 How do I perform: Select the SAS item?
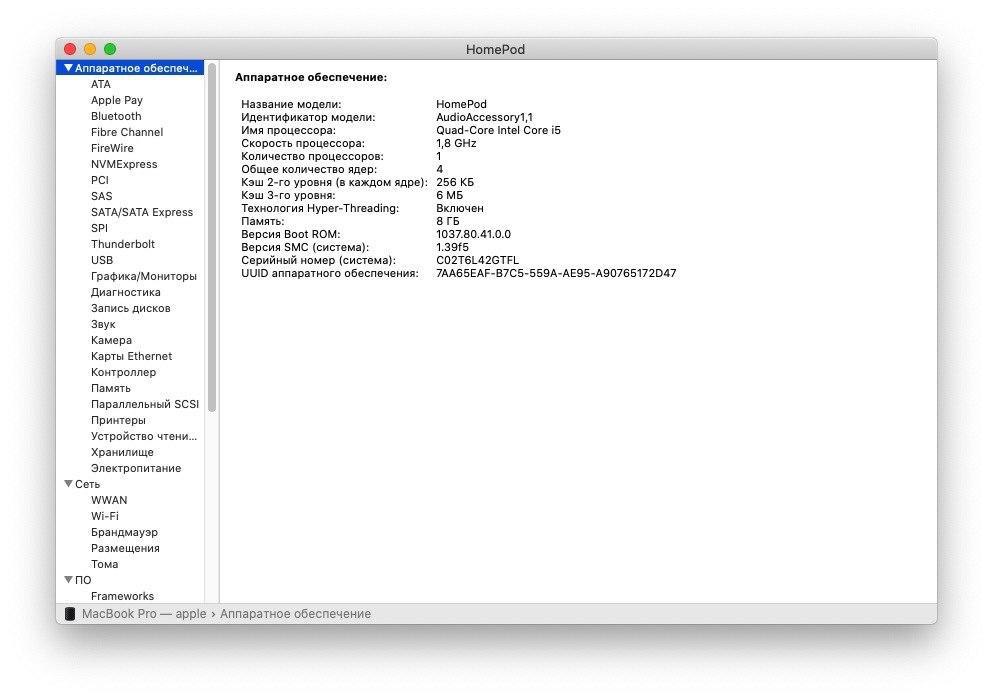[x=101, y=196]
